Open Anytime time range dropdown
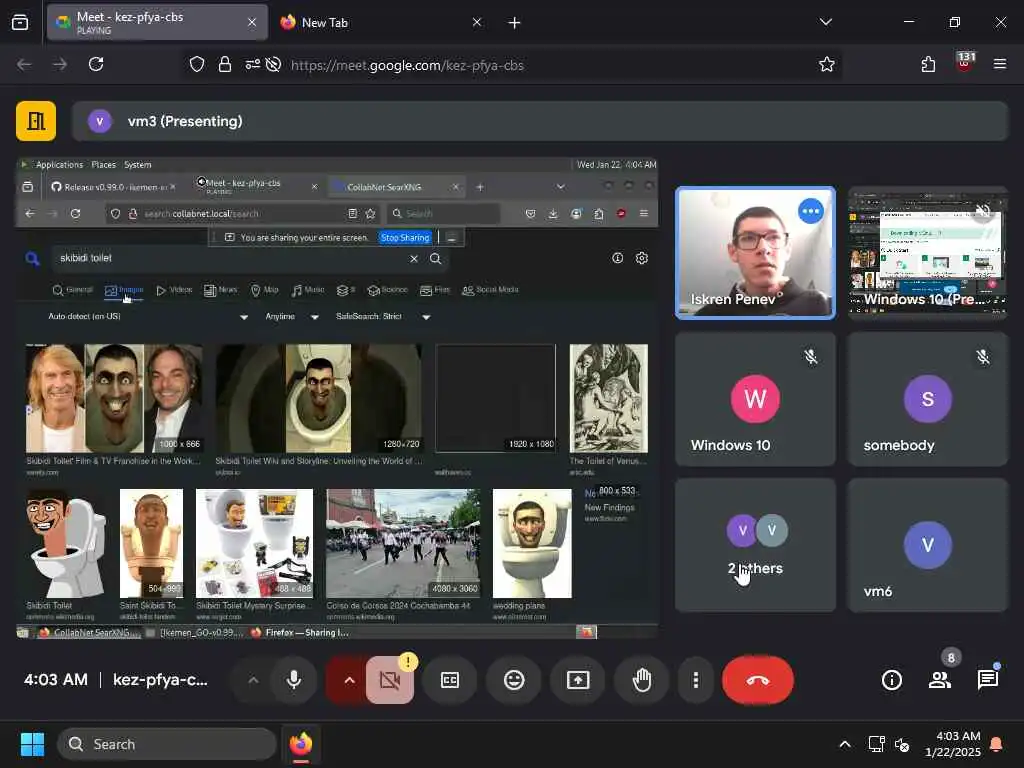Viewport: 1024px width, 768px height. click(292, 317)
